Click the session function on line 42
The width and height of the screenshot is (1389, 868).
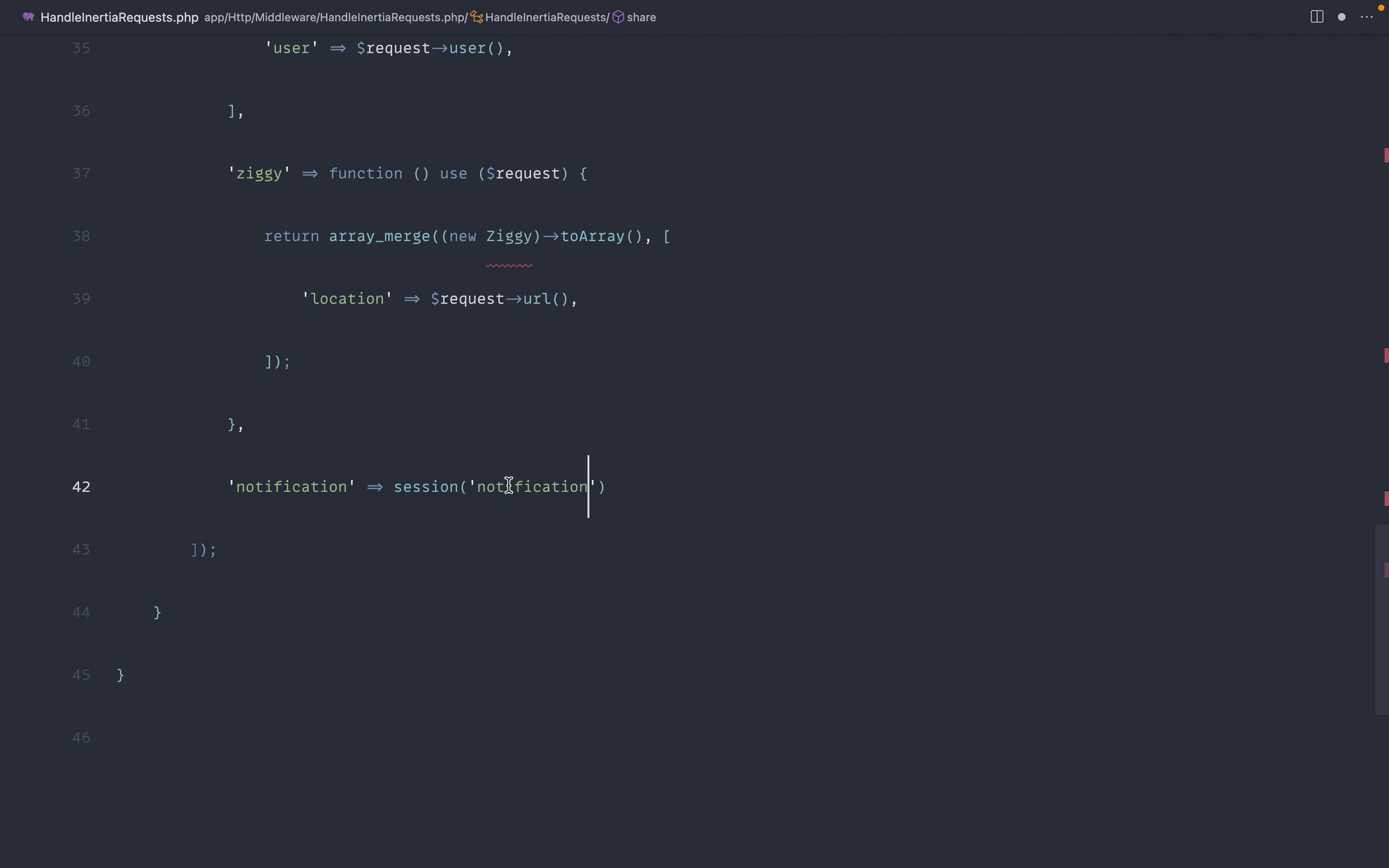tap(426, 487)
